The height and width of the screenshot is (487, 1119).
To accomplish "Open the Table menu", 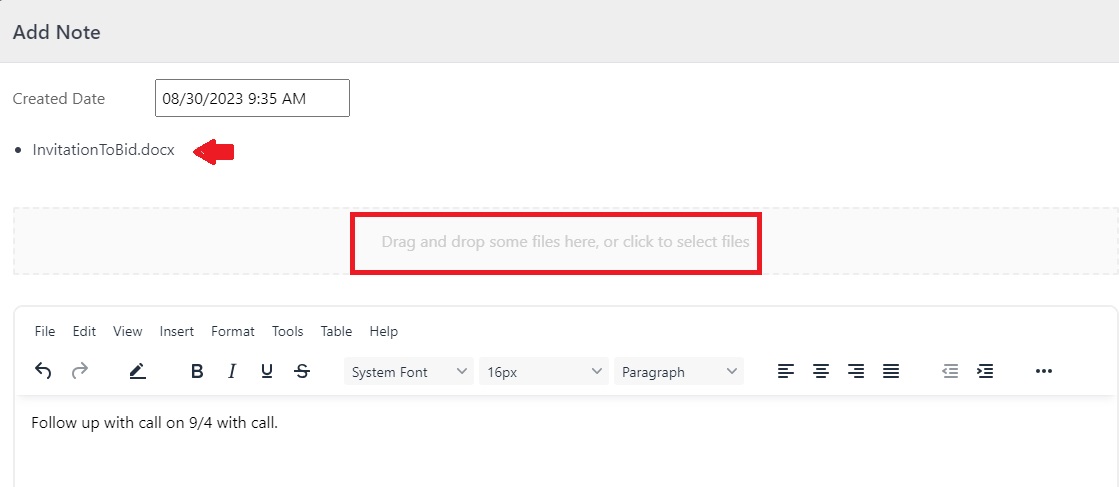I will click(x=336, y=331).
